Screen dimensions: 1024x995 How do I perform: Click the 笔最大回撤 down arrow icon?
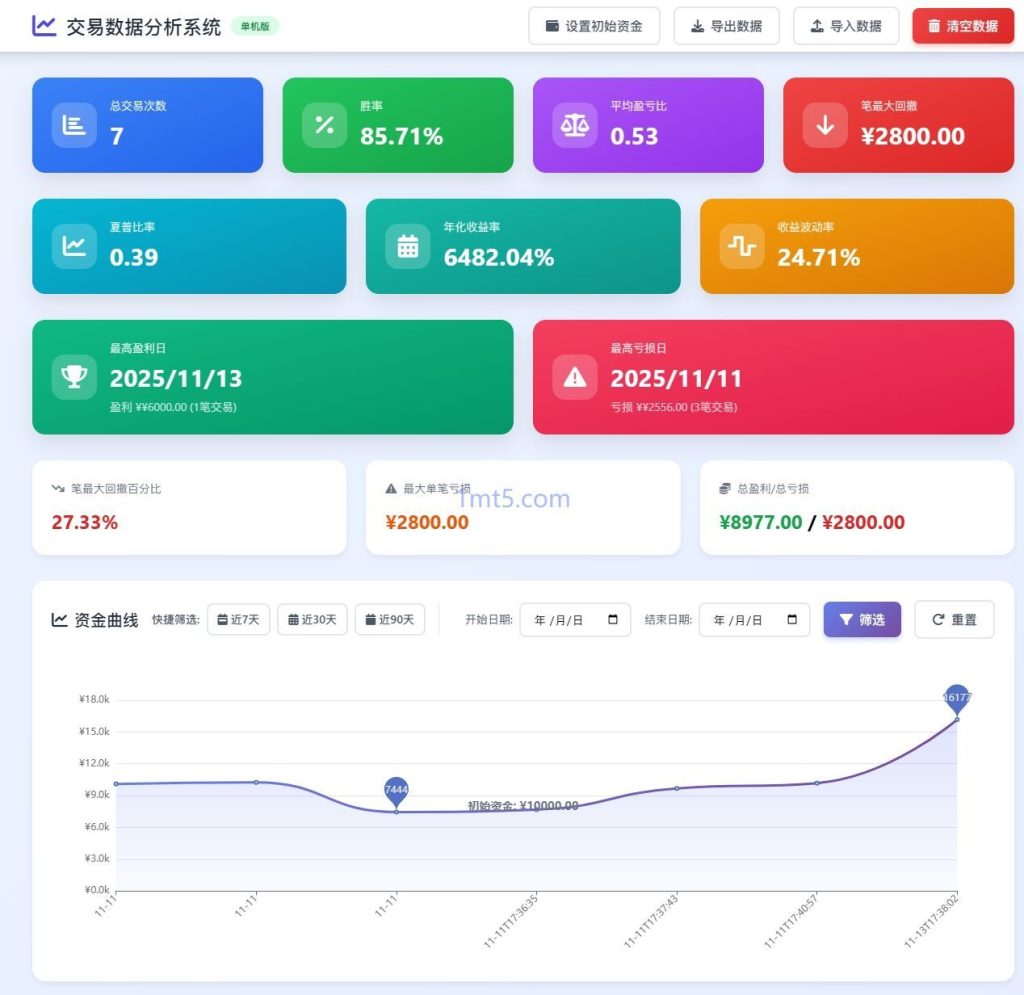click(823, 124)
